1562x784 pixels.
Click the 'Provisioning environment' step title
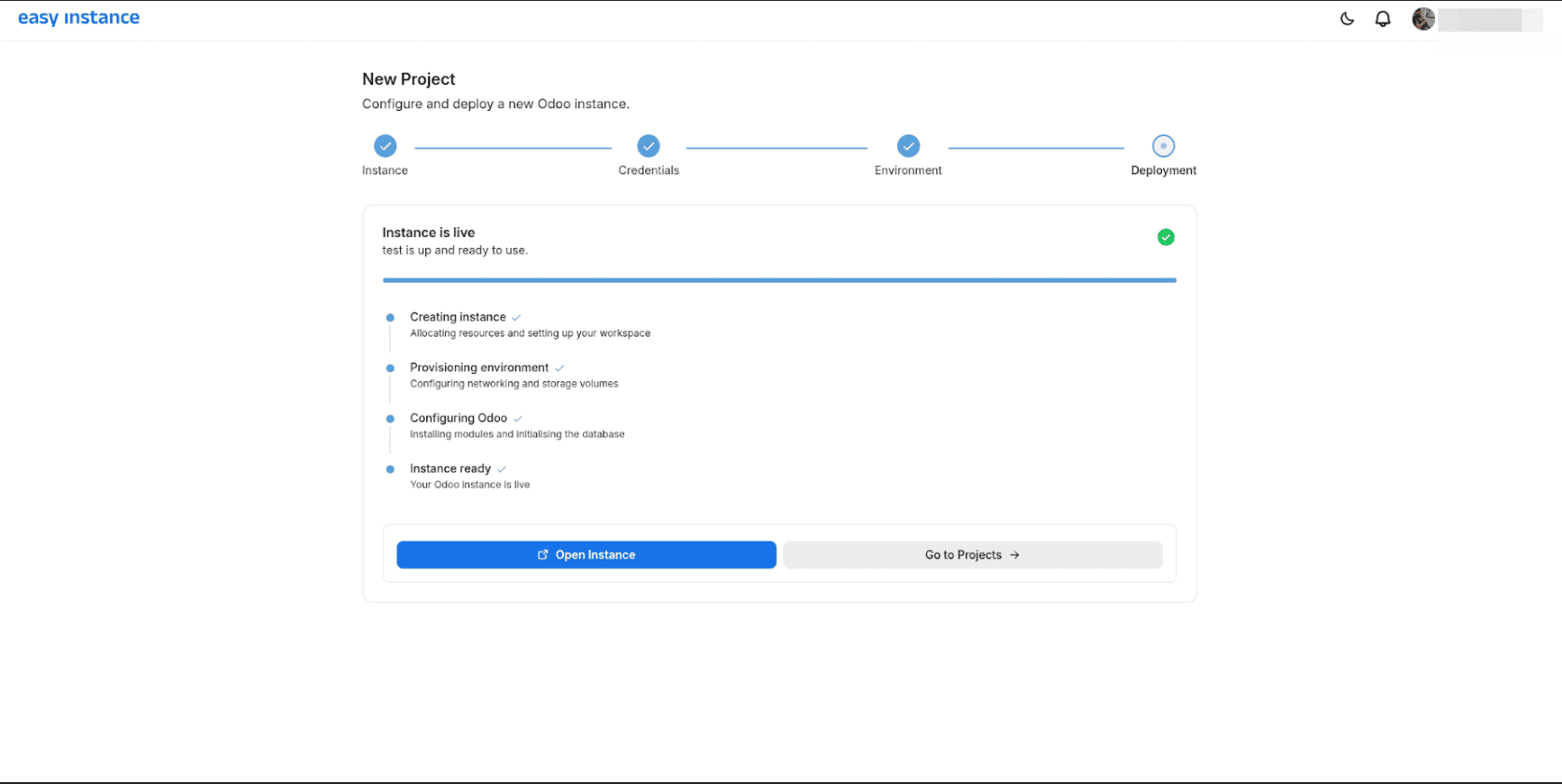click(479, 367)
